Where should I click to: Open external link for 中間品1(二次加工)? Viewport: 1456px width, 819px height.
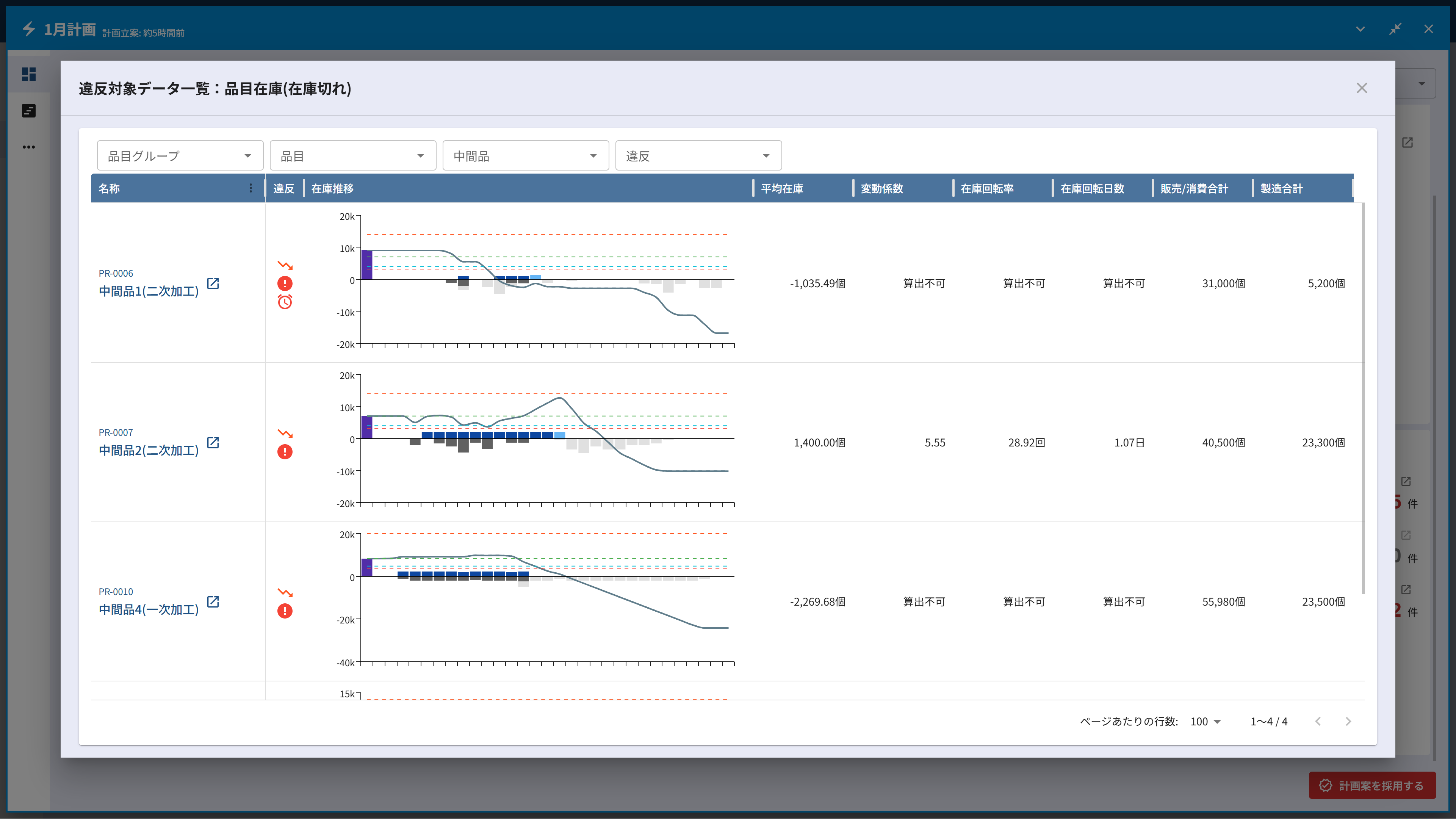pyautogui.click(x=213, y=283)
